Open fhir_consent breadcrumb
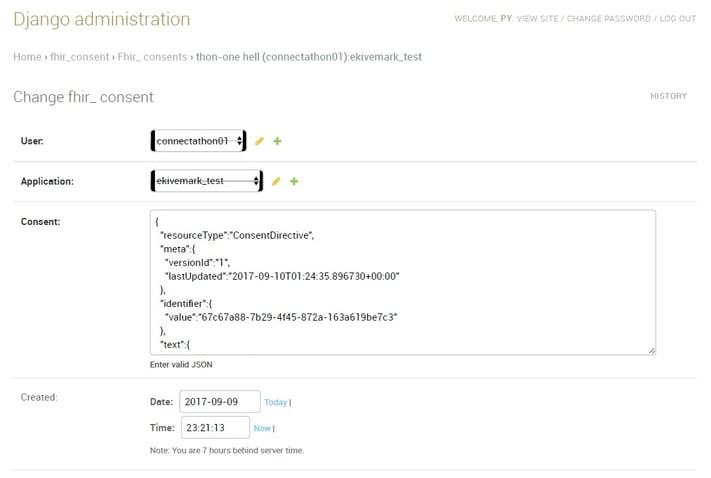 [80, 57]
